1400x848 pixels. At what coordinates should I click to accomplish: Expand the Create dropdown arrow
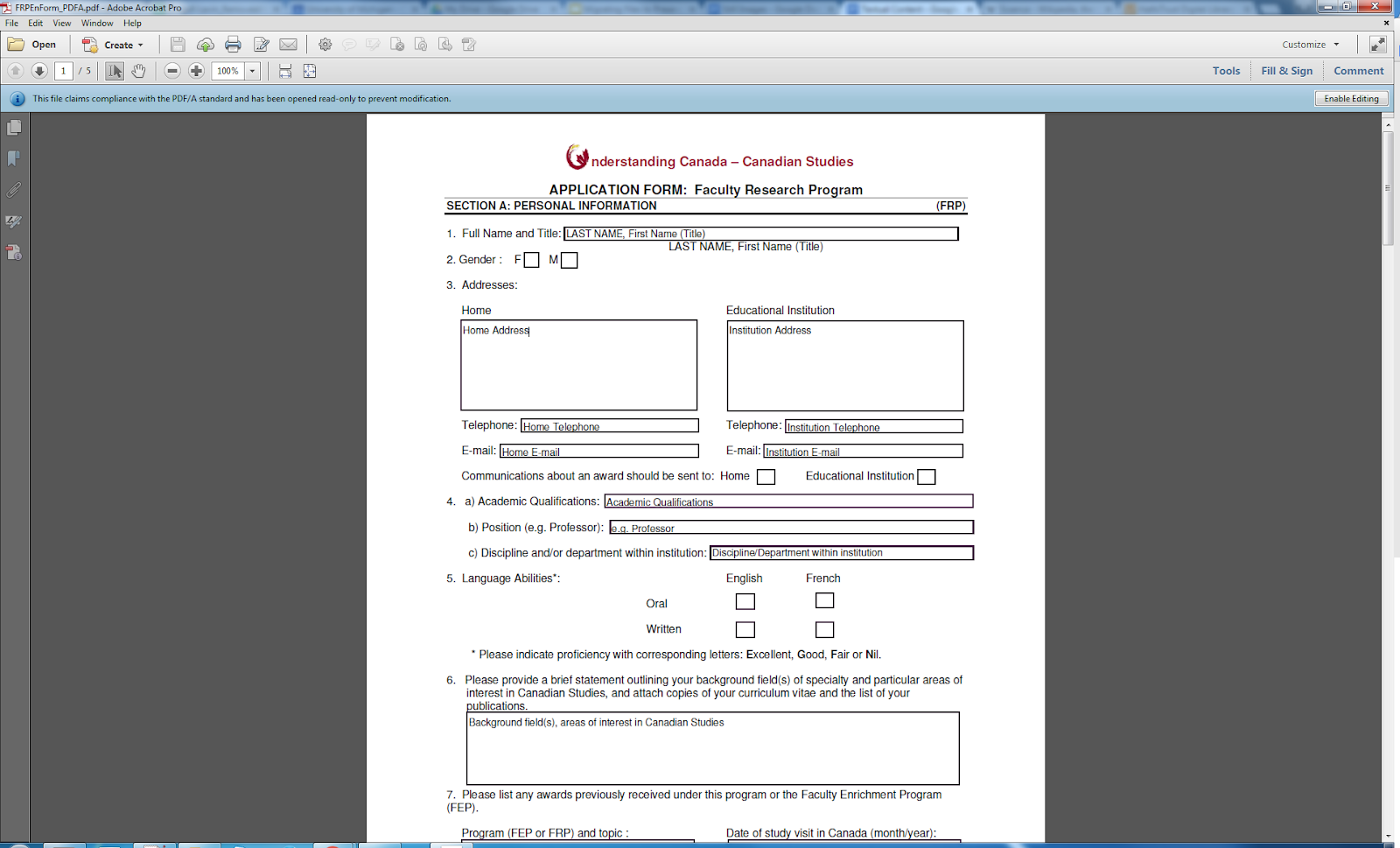pyautogui.click(x=140, y=46)
